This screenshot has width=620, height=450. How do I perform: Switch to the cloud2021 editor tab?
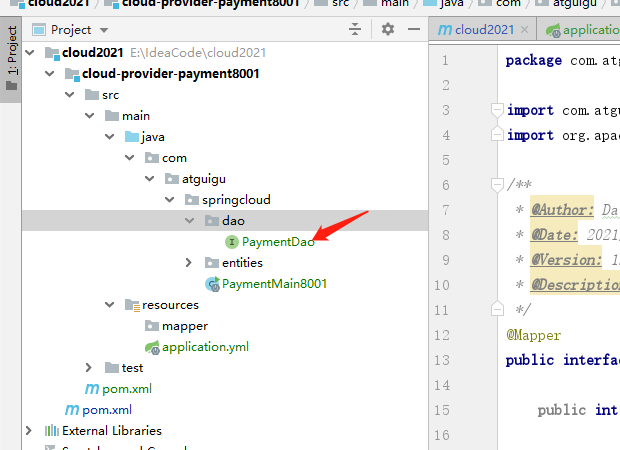coord(484,30)
